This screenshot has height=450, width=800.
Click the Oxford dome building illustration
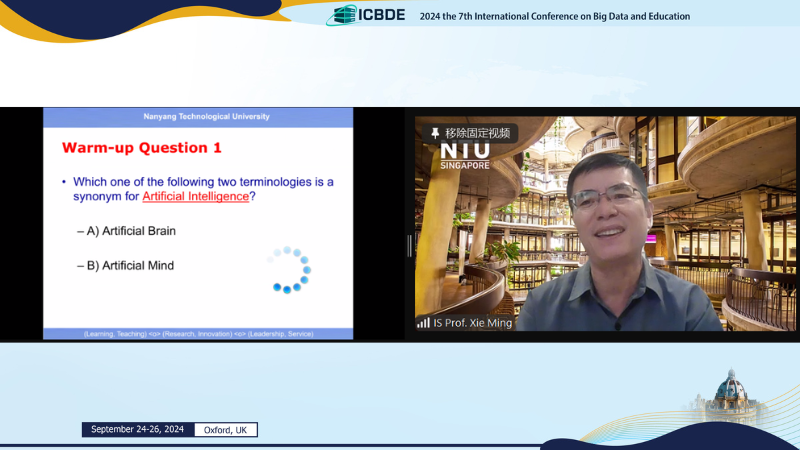731,396
